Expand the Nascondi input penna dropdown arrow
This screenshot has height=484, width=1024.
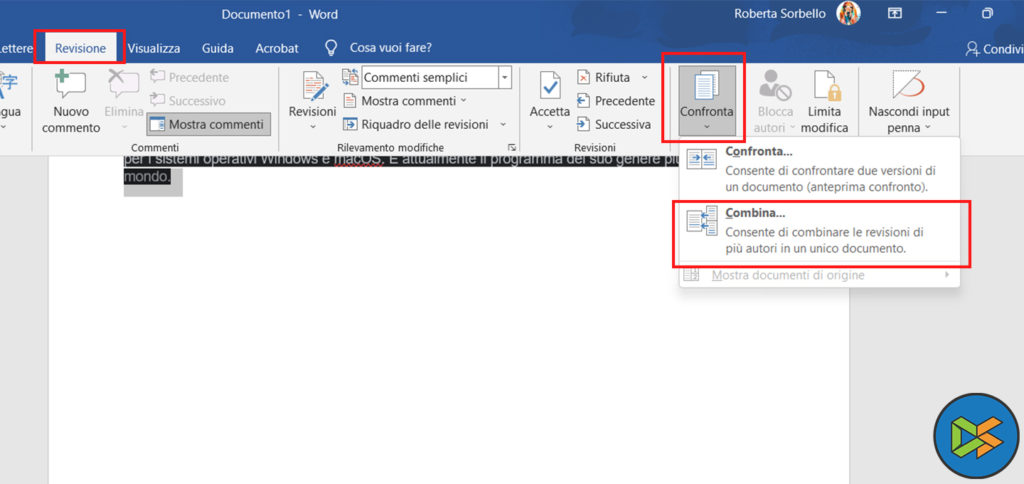point(927,128)
